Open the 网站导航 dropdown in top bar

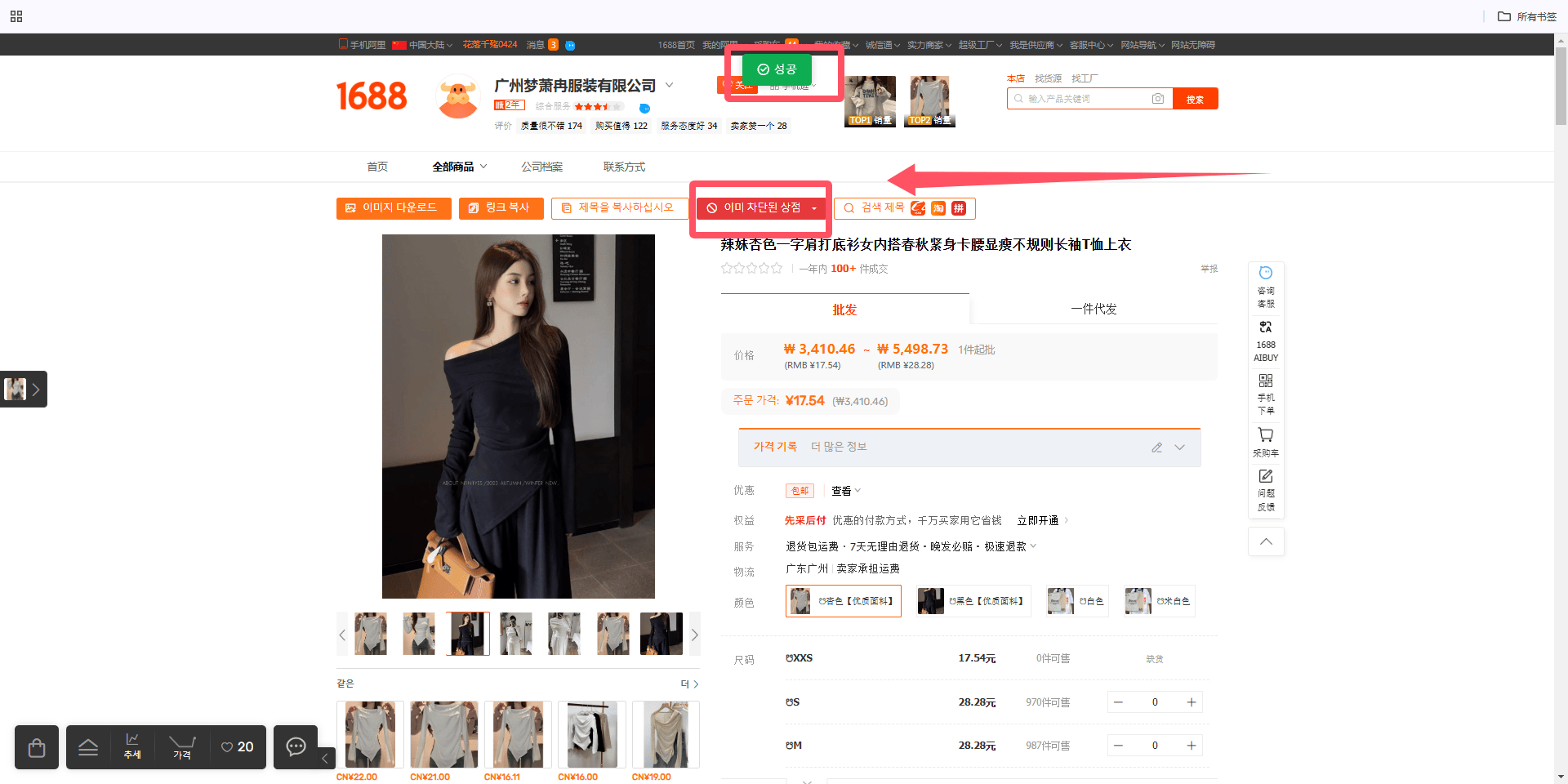(1142, 45)
